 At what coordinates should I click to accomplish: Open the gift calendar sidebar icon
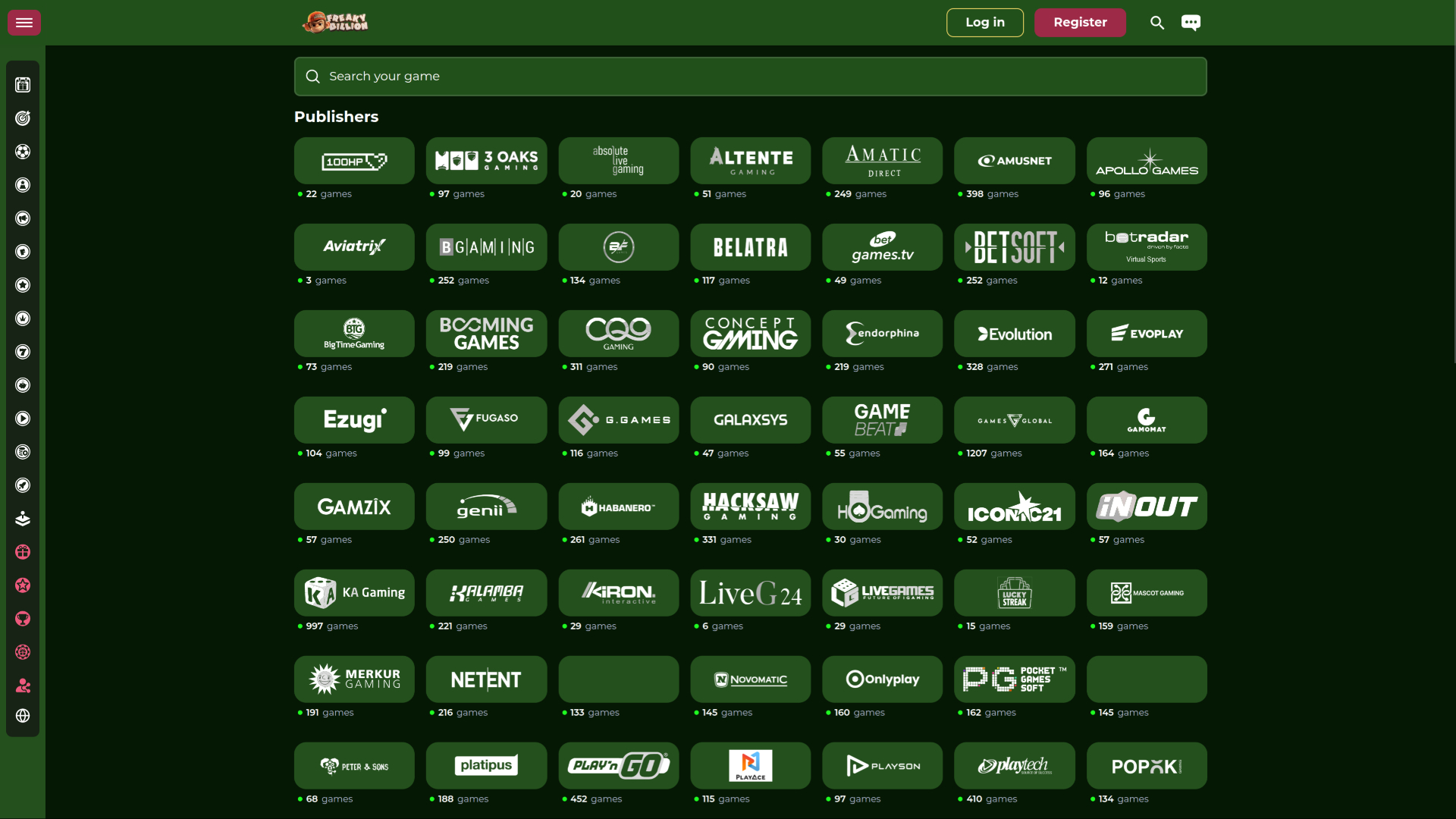click(23, 85)
